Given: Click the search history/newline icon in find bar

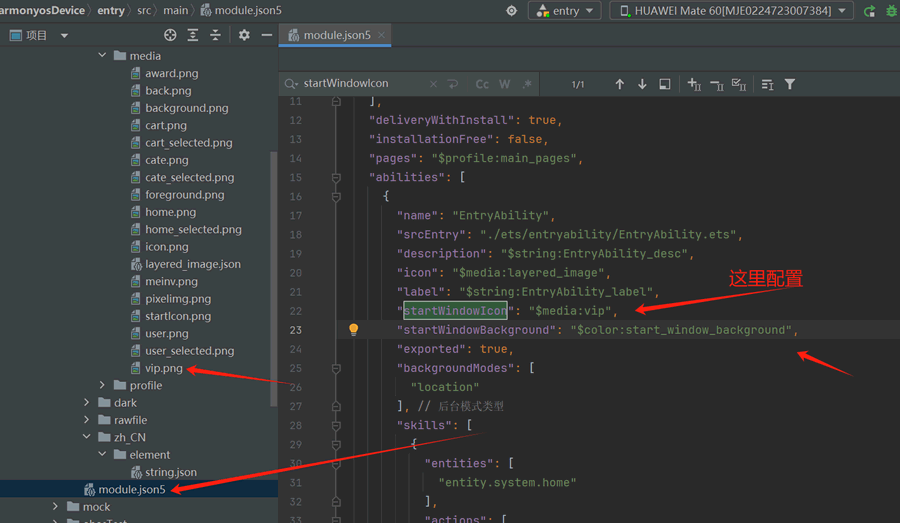Looking at the screenshot, I should tap(453, 84).
